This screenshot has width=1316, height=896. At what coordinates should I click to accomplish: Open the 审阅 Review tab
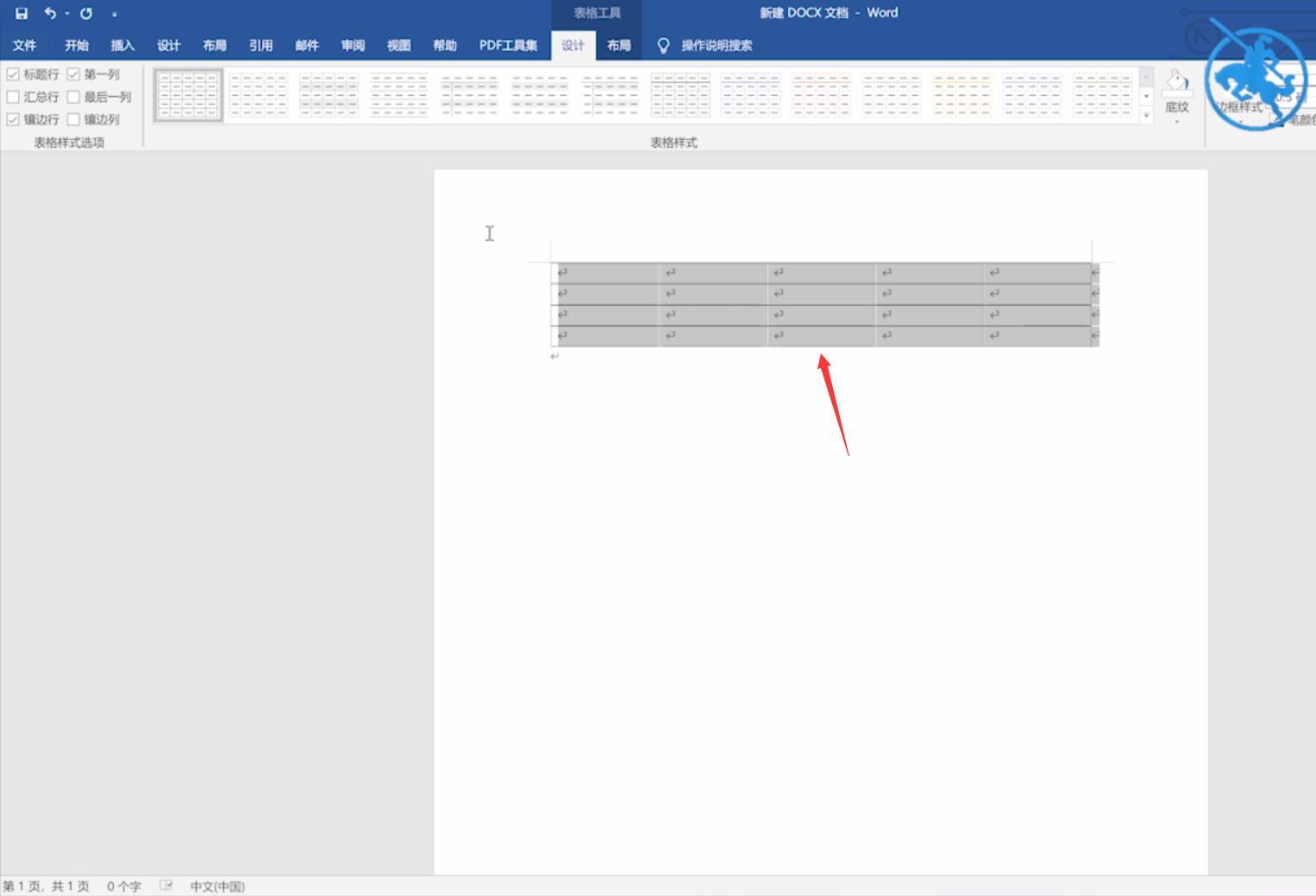[353, 45]
